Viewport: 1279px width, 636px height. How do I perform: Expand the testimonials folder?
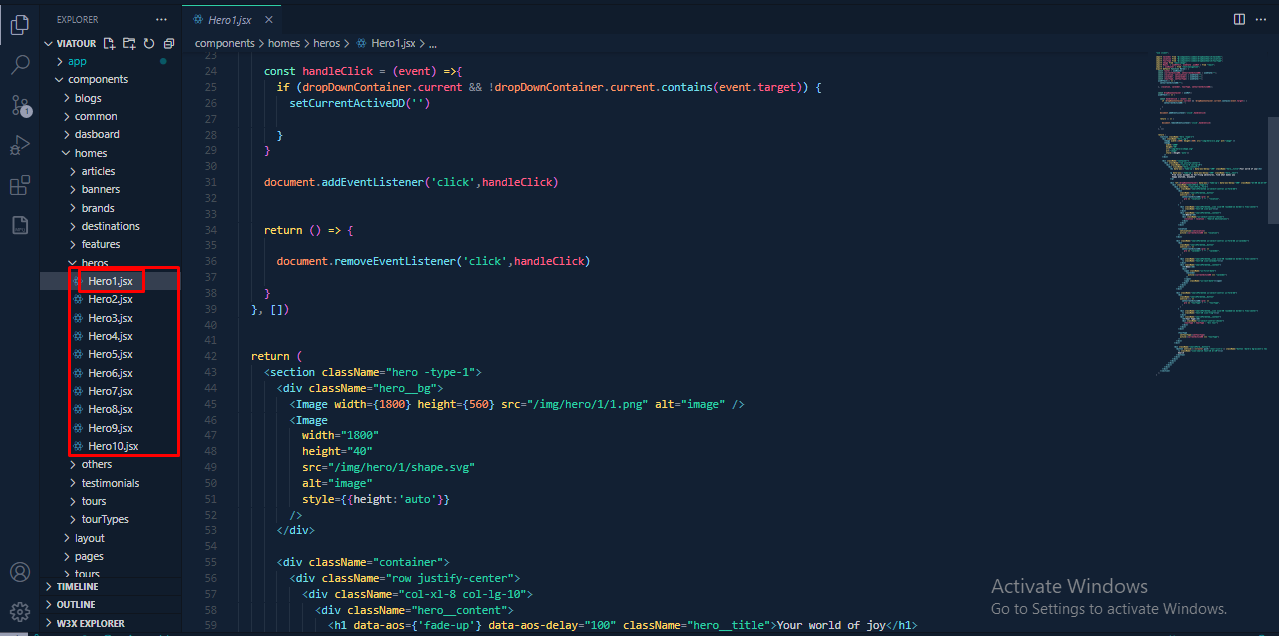coord(110,483)
